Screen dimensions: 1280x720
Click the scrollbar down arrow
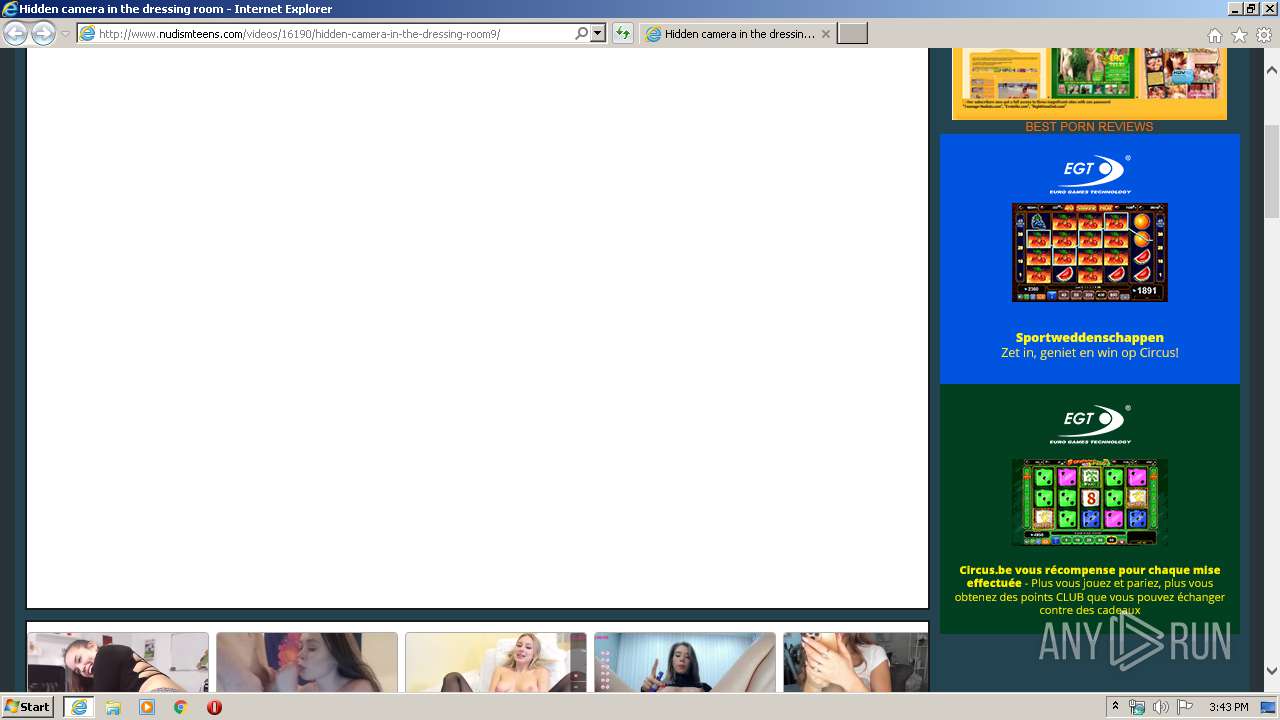click(1272, 671)
